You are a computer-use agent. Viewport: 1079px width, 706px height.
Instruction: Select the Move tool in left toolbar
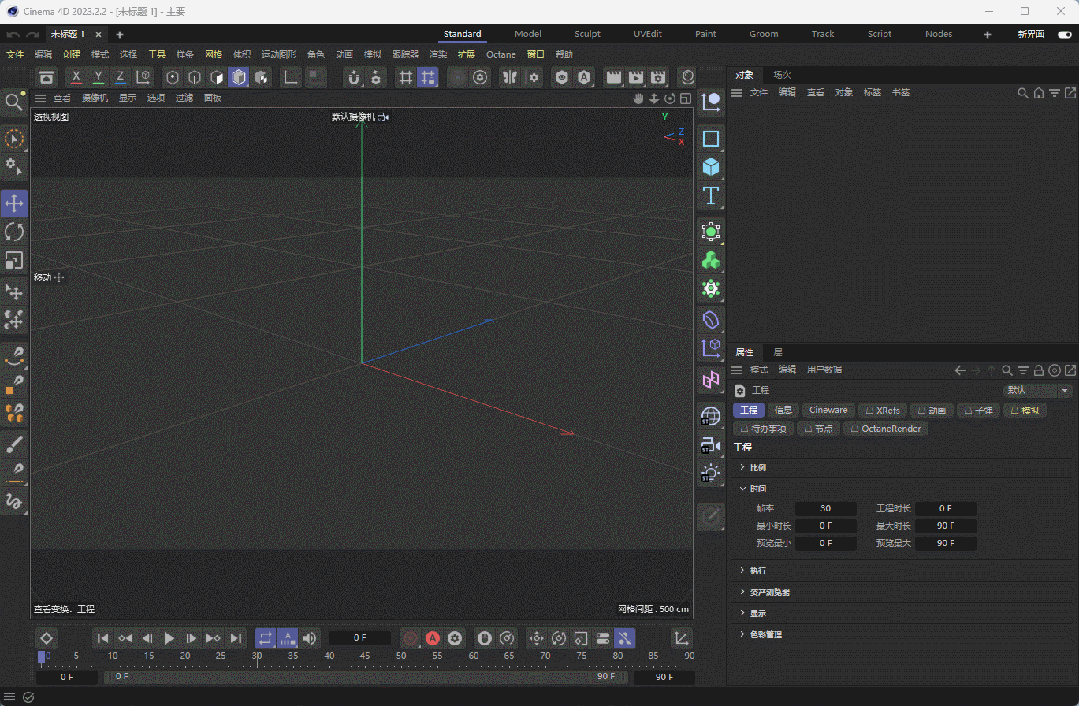(15, 203)
